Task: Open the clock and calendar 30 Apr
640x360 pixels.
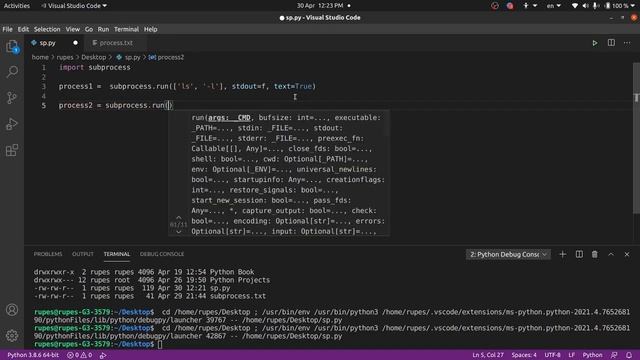Action: tap(320, 6)
